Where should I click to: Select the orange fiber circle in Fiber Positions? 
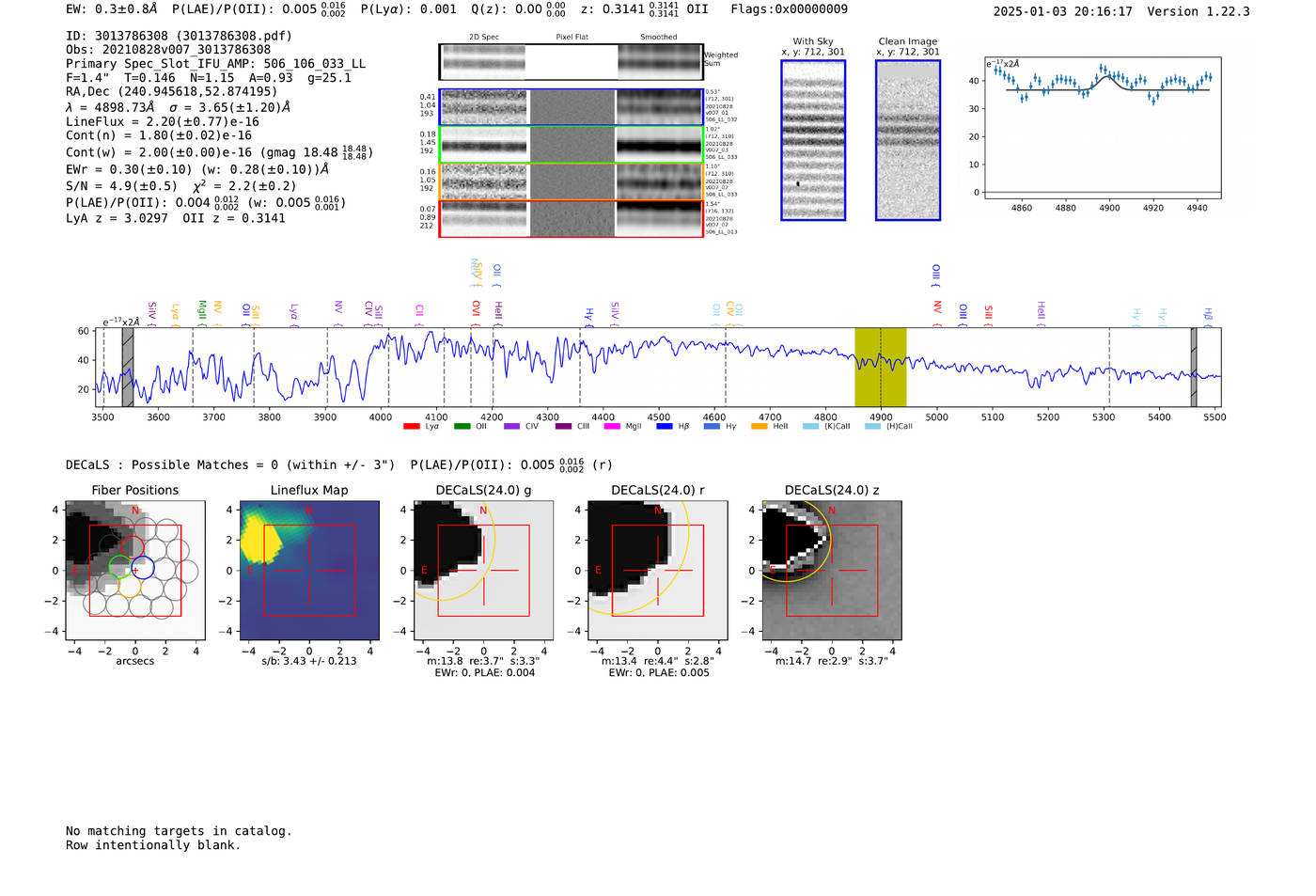coord(131,587)
